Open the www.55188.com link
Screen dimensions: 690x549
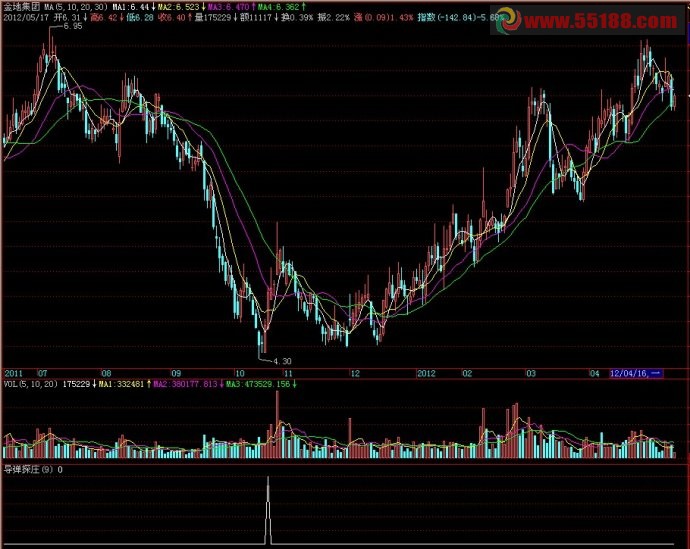[x=601, y=21]
